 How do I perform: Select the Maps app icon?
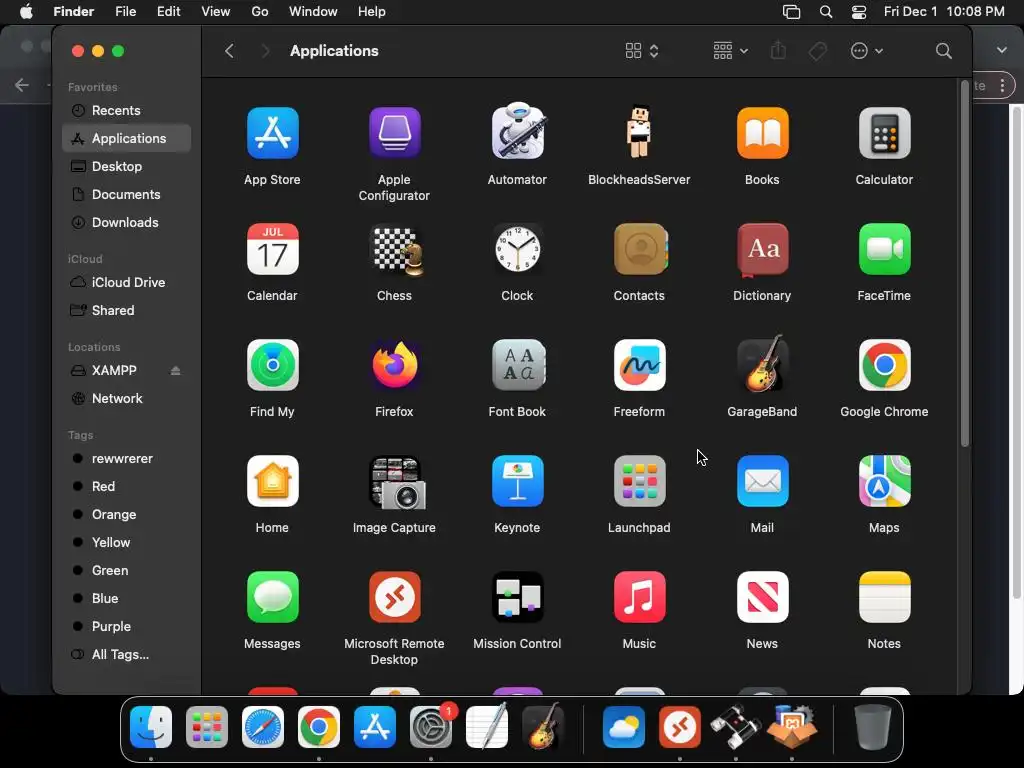point(884,481)
